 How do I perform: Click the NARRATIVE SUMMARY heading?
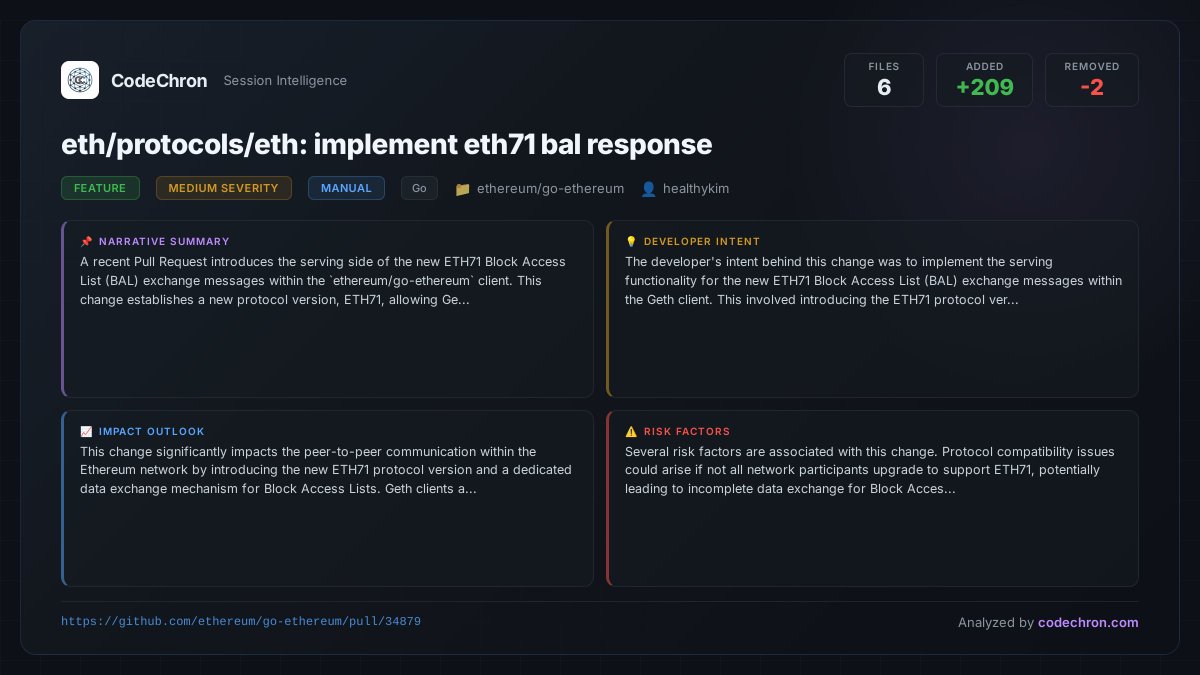click(164, 241)
